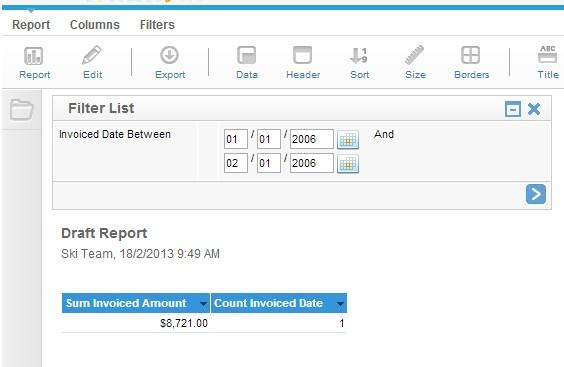This screenshot has width=564, height=367.
Task: Click the Filter List heading
Action: [x=101, y=108]
